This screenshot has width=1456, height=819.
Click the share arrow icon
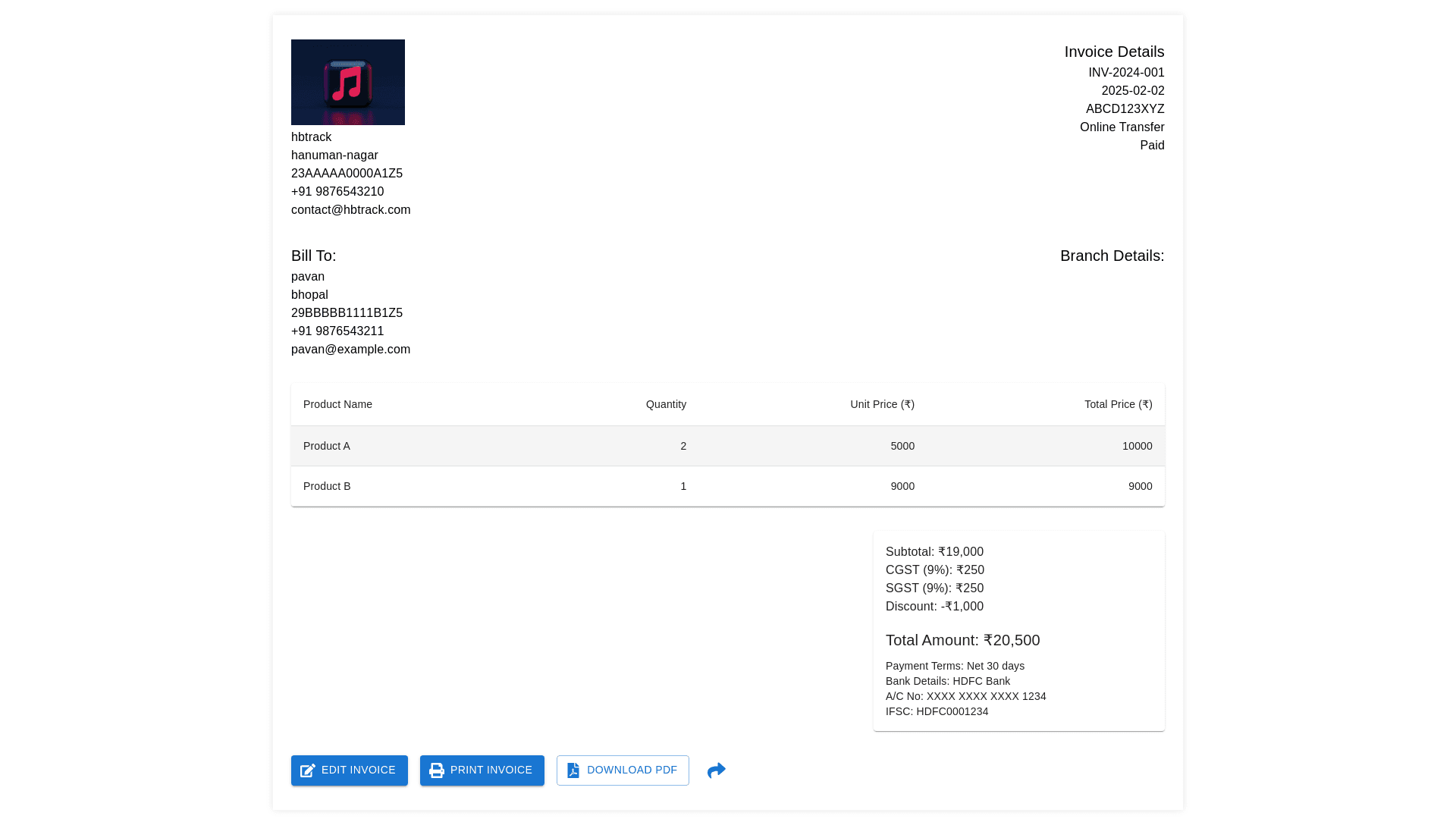716,770
